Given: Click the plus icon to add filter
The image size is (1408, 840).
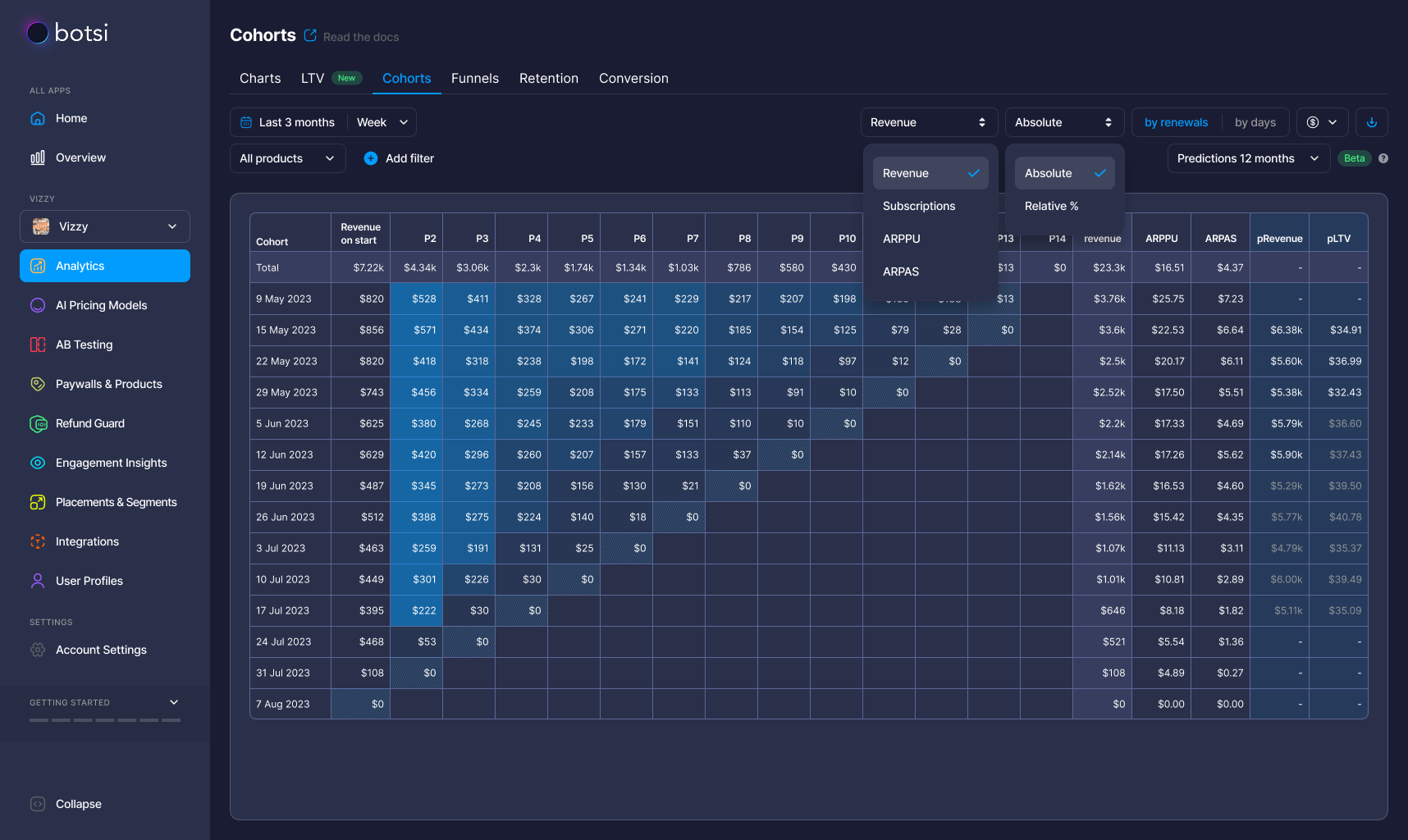Looking at the screenshot, I should point(371,158).
